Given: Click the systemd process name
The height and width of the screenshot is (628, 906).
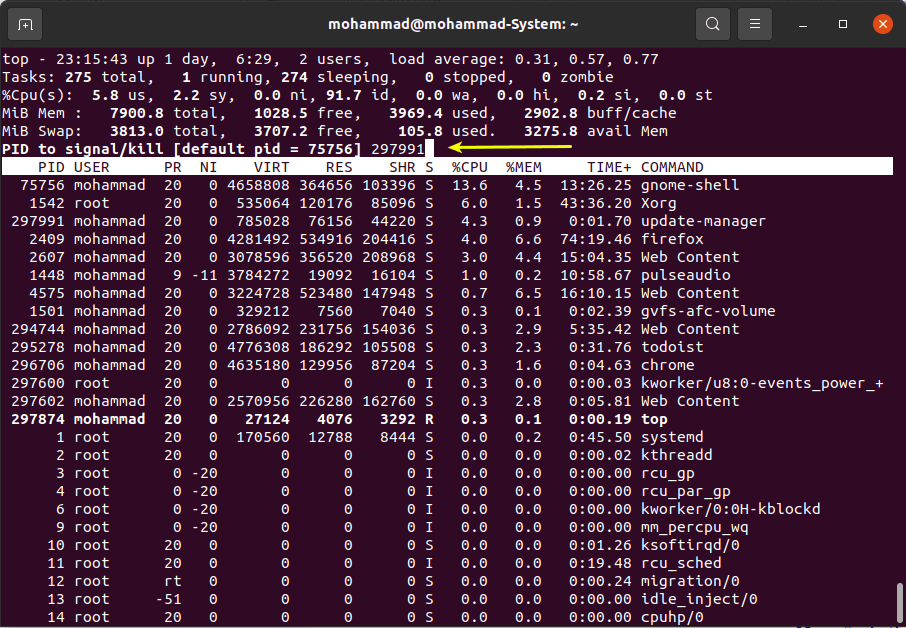Looking at the screenshot, I should (672, 437).
